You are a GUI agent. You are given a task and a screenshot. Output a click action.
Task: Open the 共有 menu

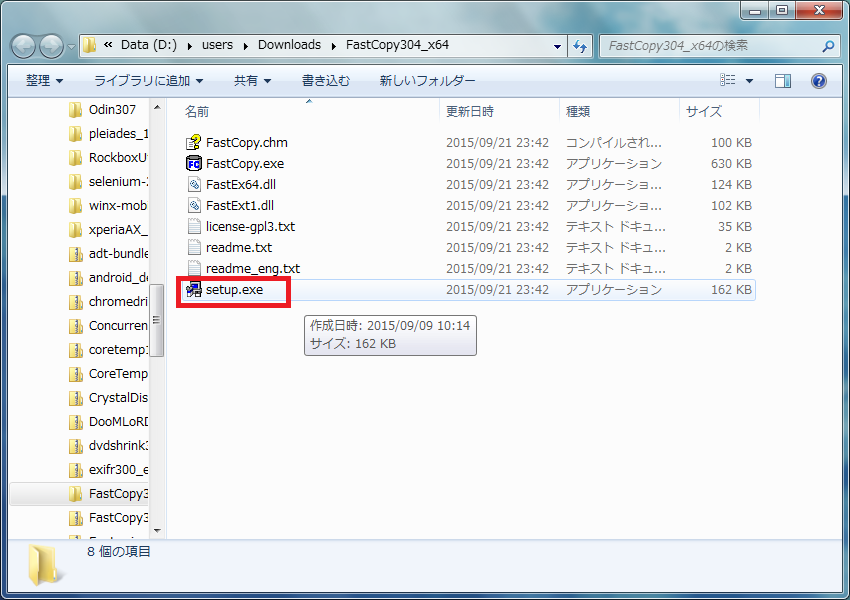[252, 81]
